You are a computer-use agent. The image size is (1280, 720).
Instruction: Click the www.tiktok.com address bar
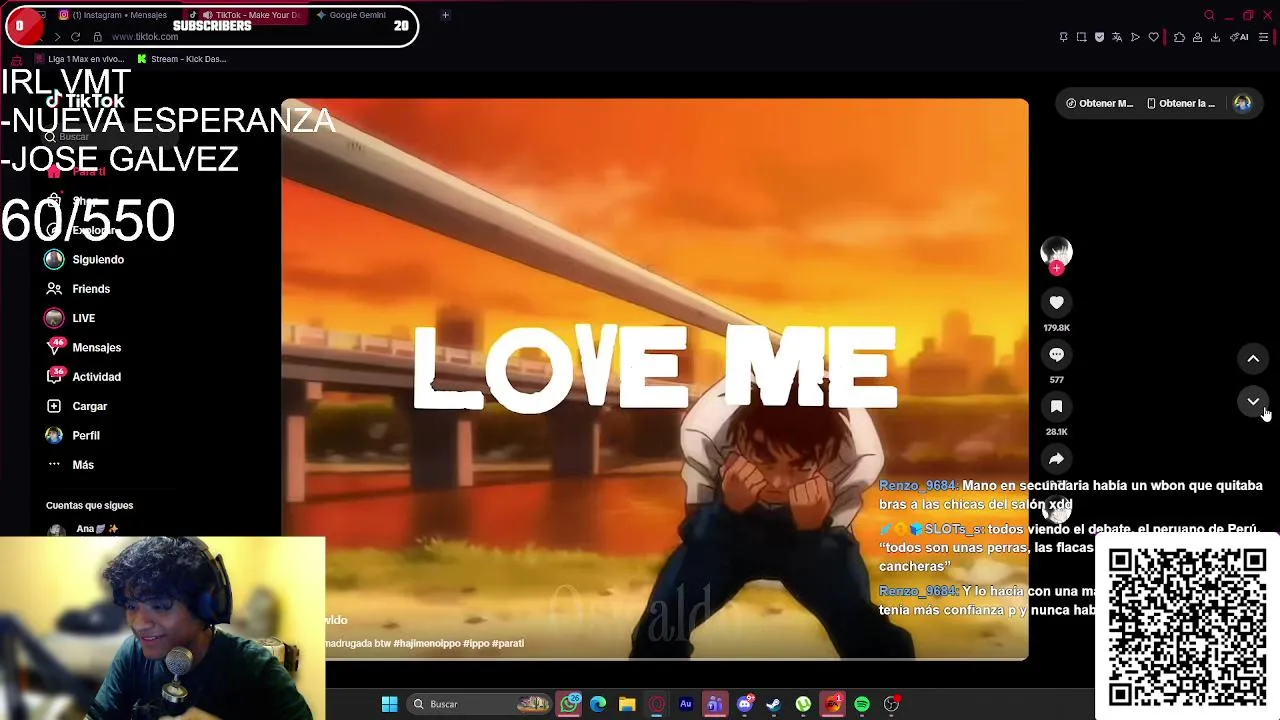tap(145, 37)
